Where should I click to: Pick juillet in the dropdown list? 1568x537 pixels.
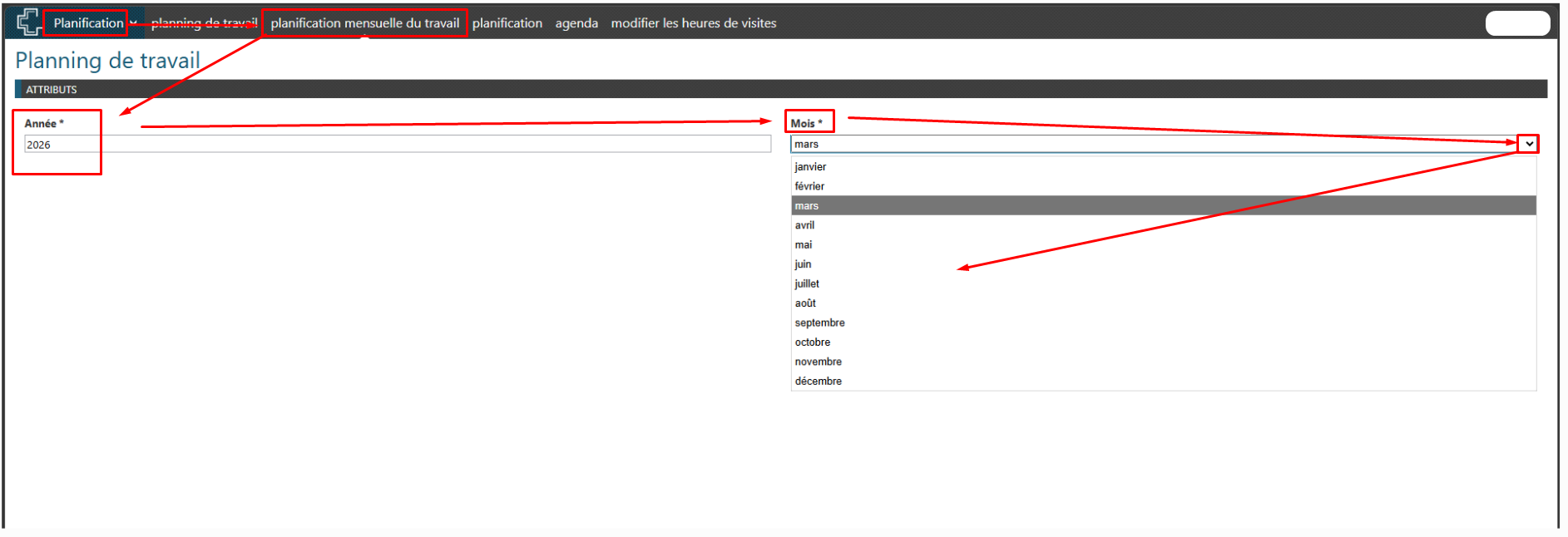(x=1163, y=283)
